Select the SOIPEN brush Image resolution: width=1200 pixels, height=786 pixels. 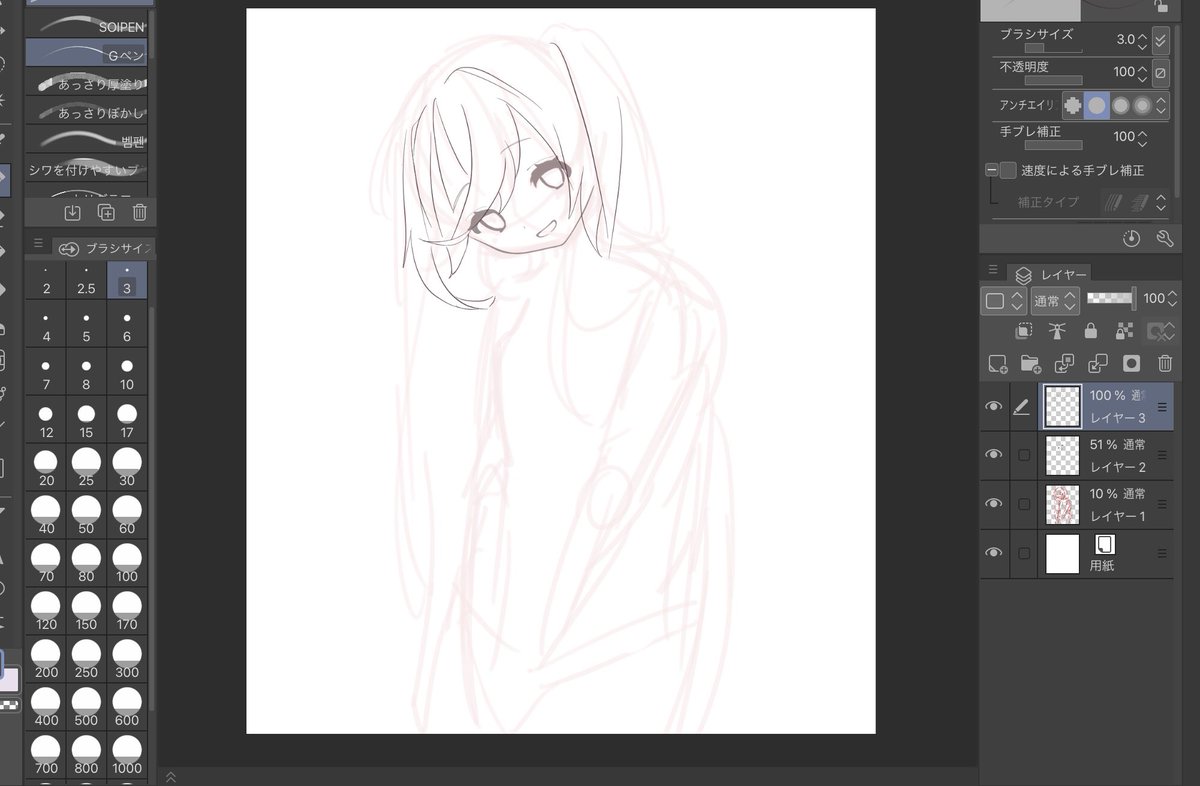87,25
